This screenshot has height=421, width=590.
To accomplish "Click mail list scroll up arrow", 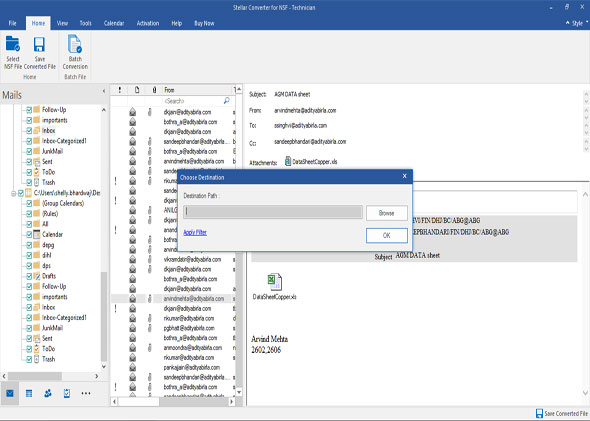I will [239, 90].
